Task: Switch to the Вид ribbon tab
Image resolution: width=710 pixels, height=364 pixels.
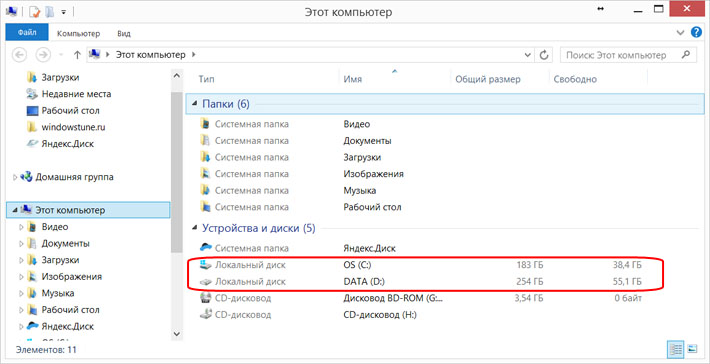Action: 124,34
